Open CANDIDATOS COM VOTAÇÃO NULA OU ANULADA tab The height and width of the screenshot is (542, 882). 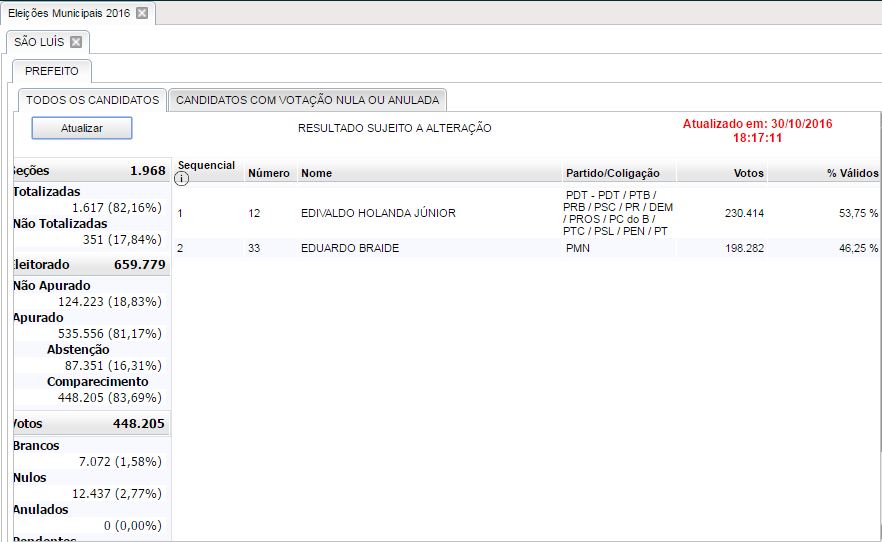click(307, 100)
